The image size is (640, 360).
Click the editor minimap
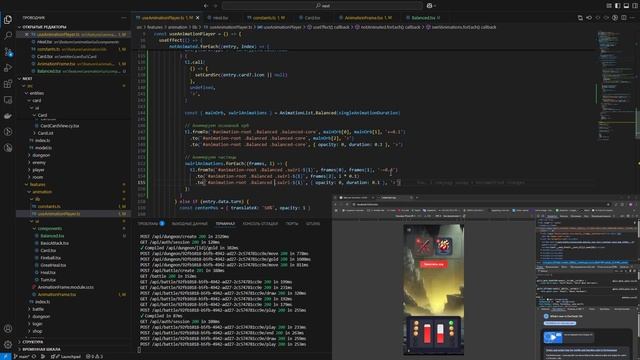click(616, 86)
